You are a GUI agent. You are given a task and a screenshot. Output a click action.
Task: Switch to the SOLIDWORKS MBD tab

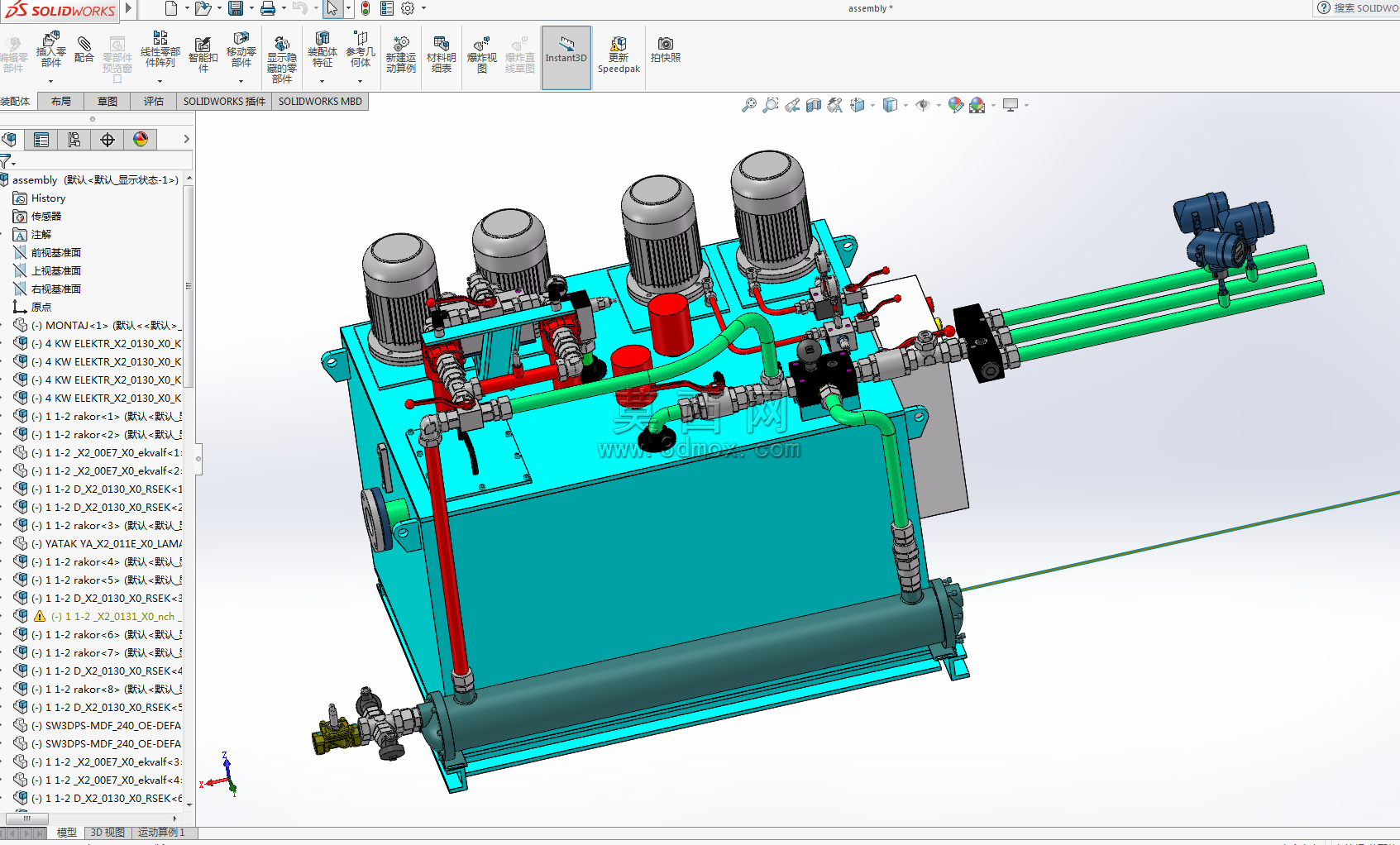(x=320, y=102)
